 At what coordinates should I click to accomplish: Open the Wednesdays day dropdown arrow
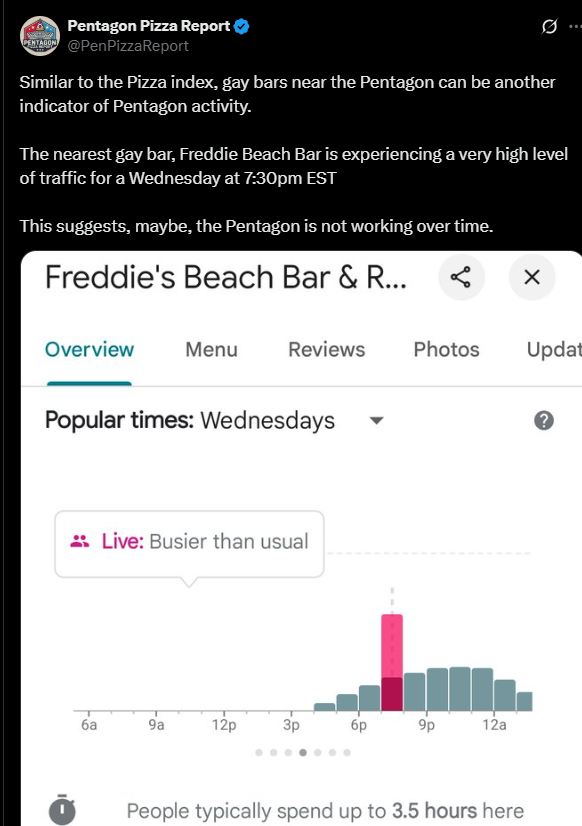(x=376, y=420)
